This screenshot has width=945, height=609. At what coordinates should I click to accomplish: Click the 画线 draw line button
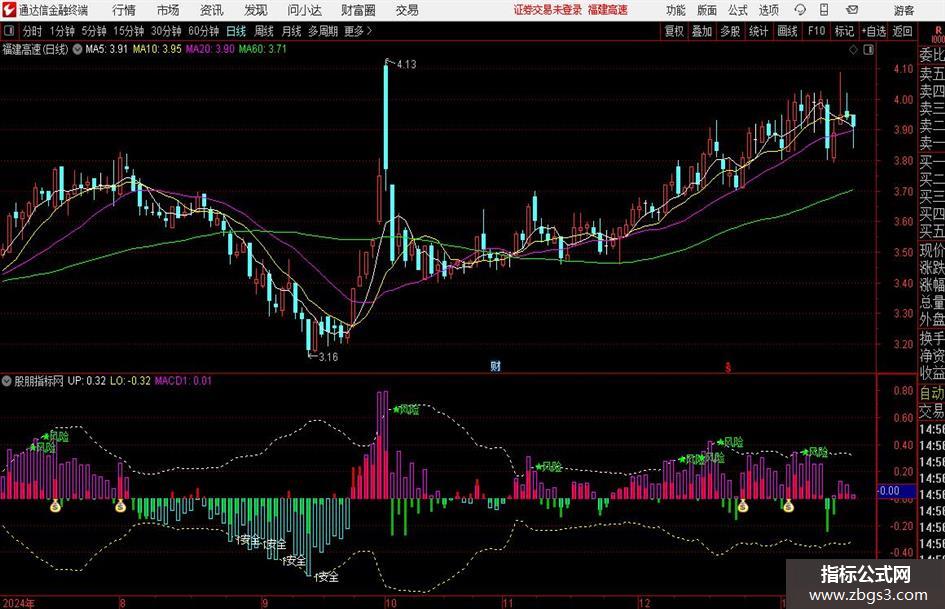coord(787,31)
